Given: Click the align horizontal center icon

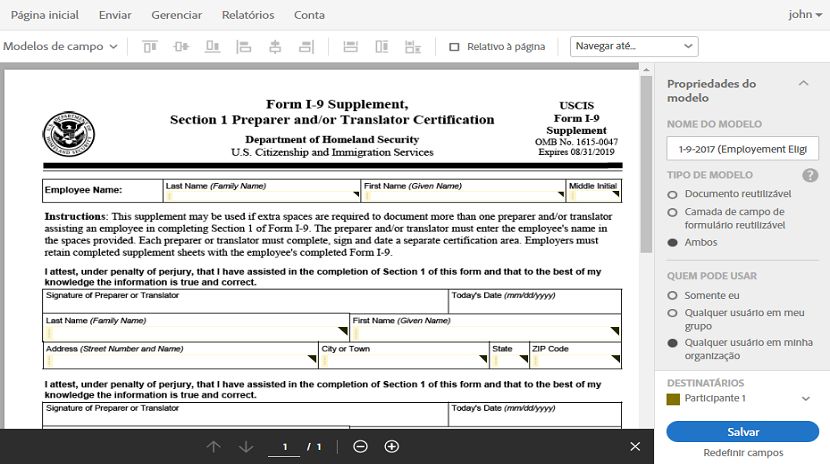Looking at the screenshot, I should (x=275, y=47).
